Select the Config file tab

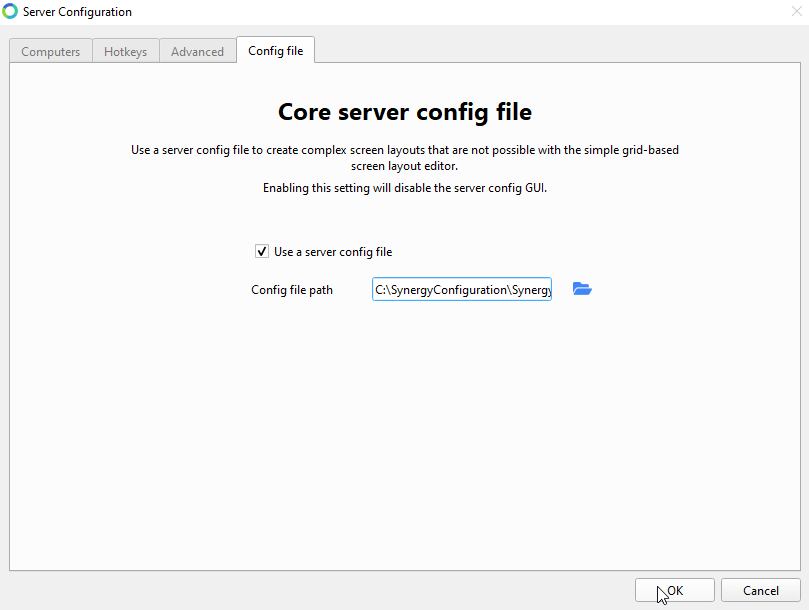tap(276, 51)
